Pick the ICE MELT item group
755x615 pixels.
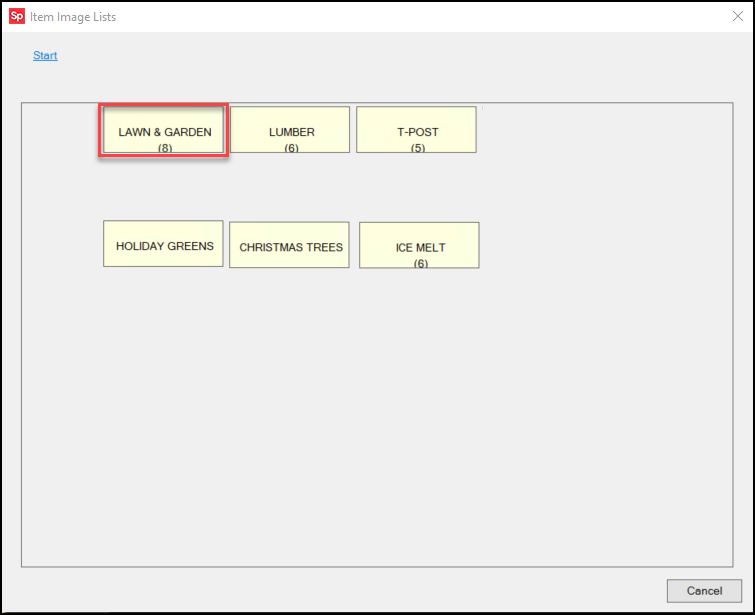(x=419, y=245)
